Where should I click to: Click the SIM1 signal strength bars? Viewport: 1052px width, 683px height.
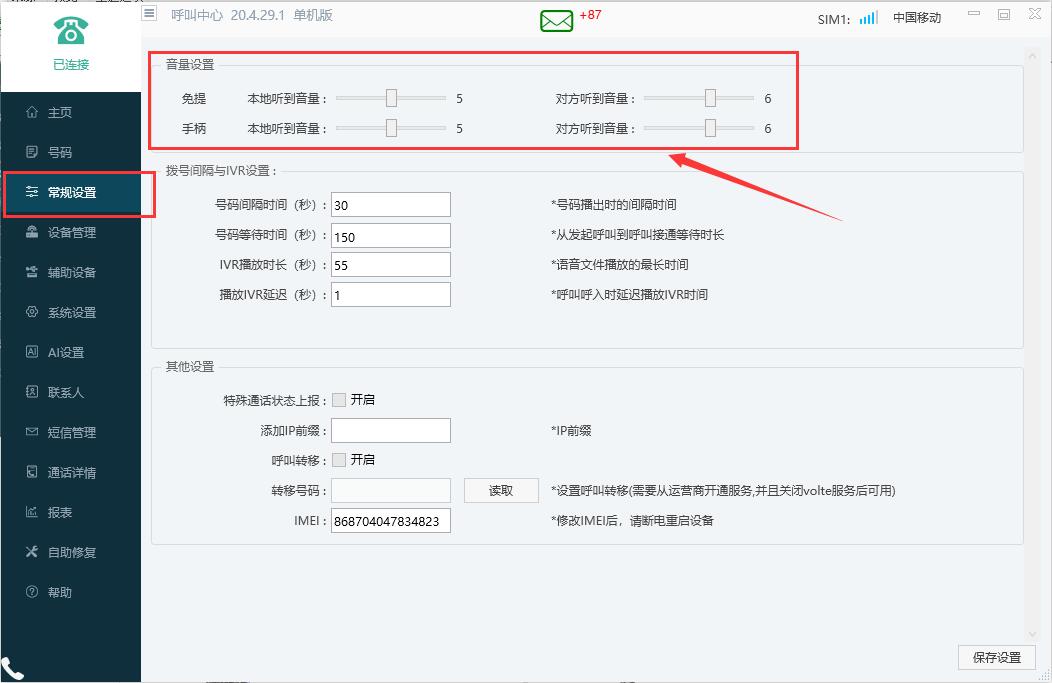pos(868,17)
